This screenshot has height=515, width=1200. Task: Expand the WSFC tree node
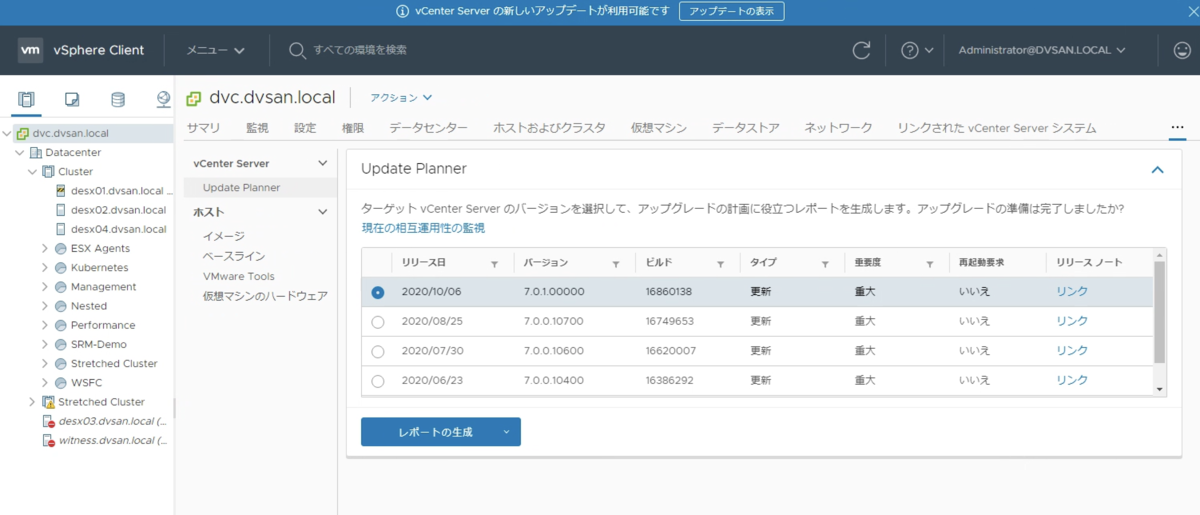(45, 383)
